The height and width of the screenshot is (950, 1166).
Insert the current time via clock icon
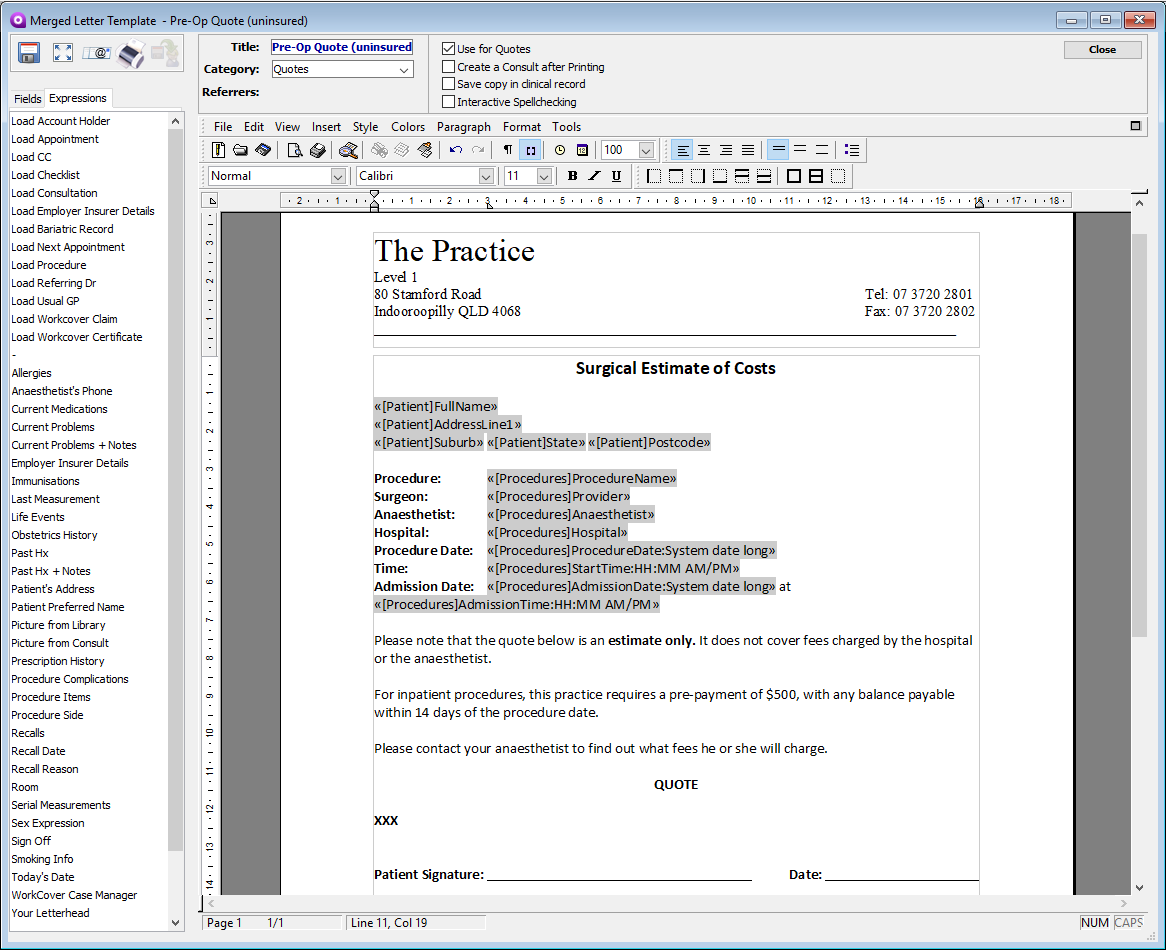[x=559, y=149]
